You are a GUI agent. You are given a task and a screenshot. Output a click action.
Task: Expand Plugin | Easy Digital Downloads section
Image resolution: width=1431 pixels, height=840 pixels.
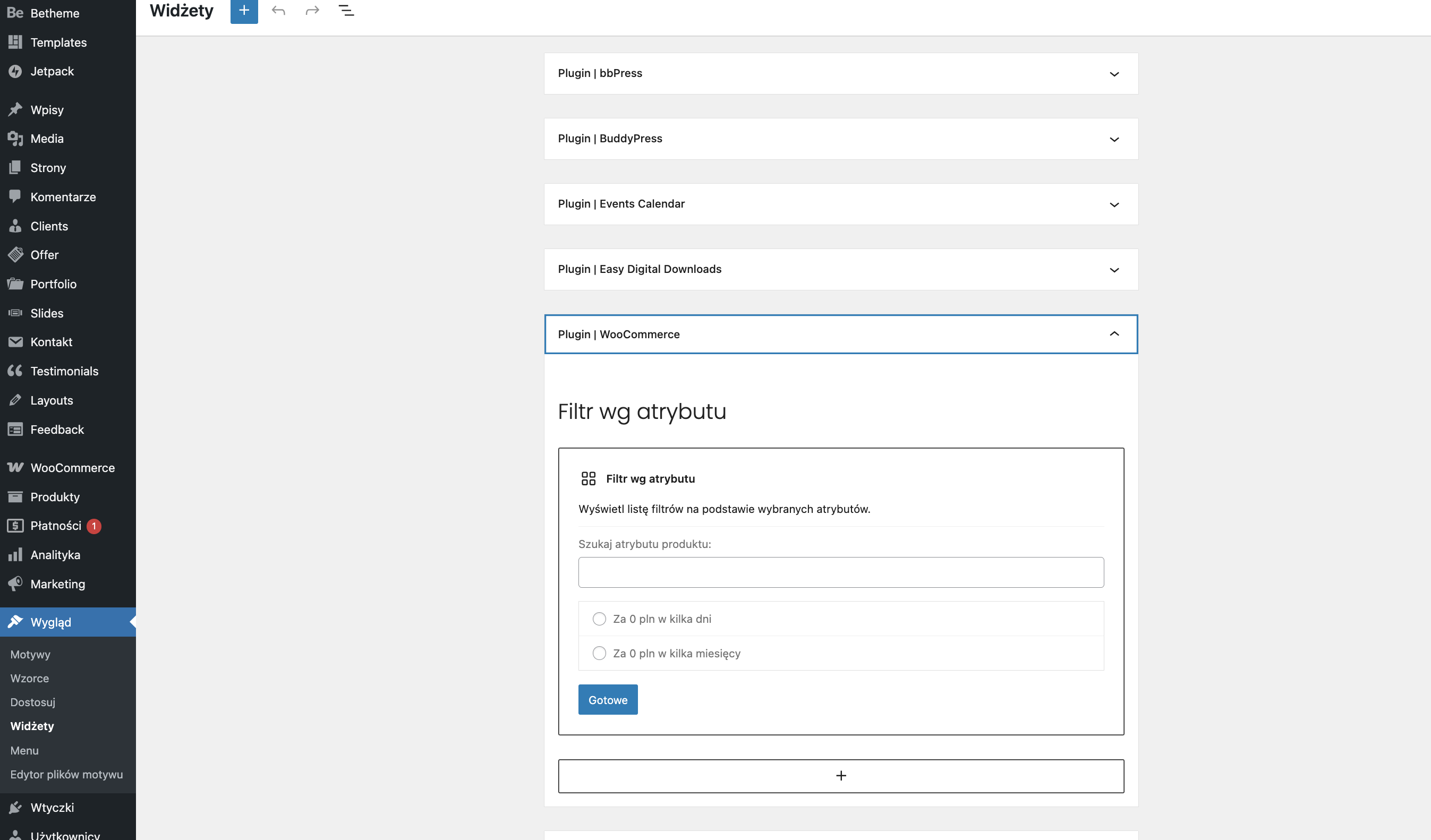[1114, 270]
